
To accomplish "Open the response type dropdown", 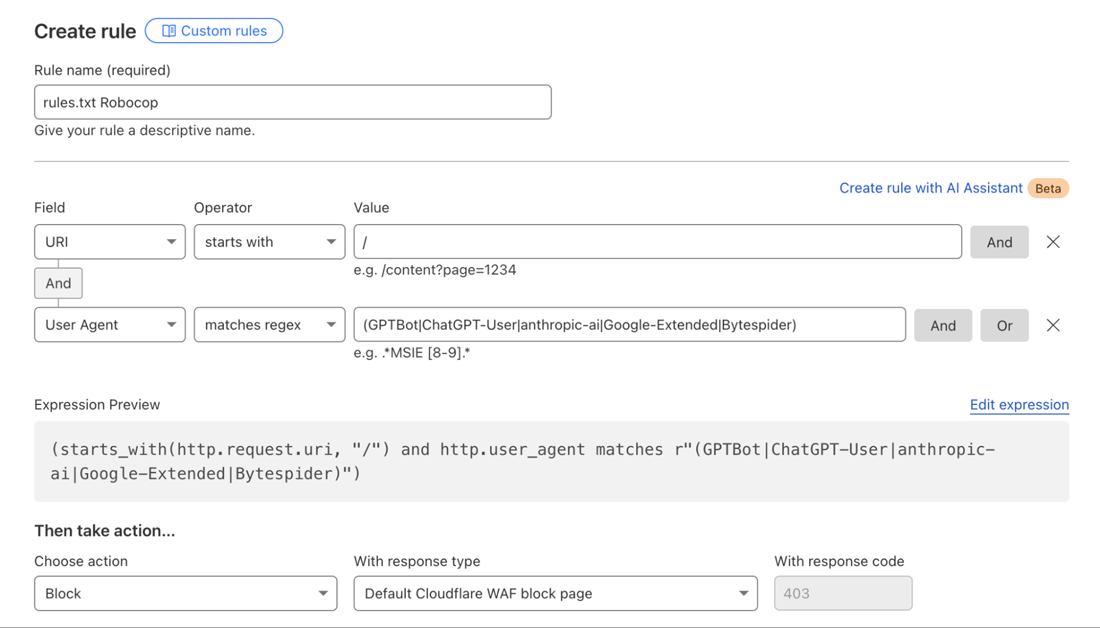I will (x=555, y=593).
